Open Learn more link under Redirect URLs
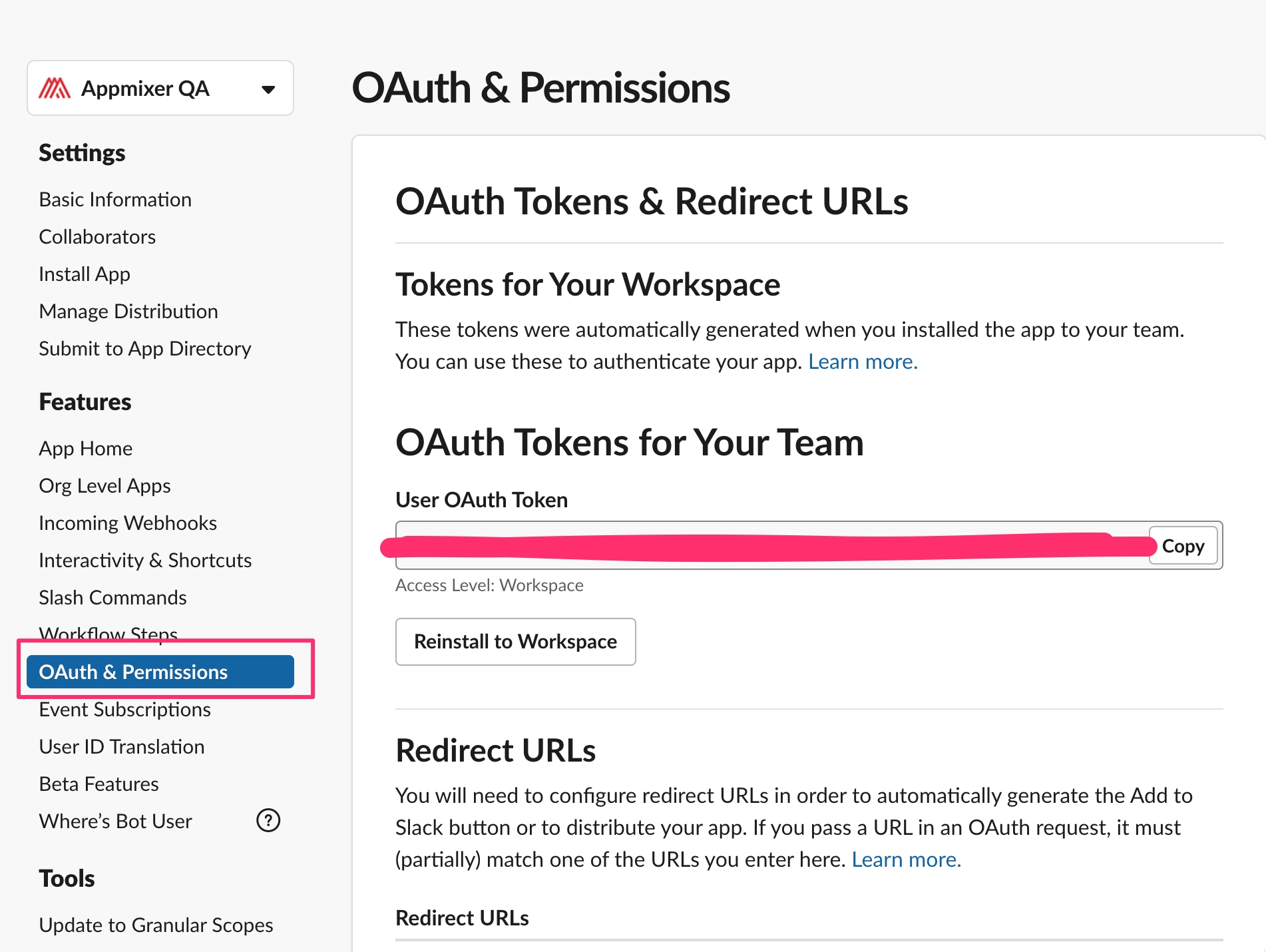The image size is (1266, 952). 906,859
